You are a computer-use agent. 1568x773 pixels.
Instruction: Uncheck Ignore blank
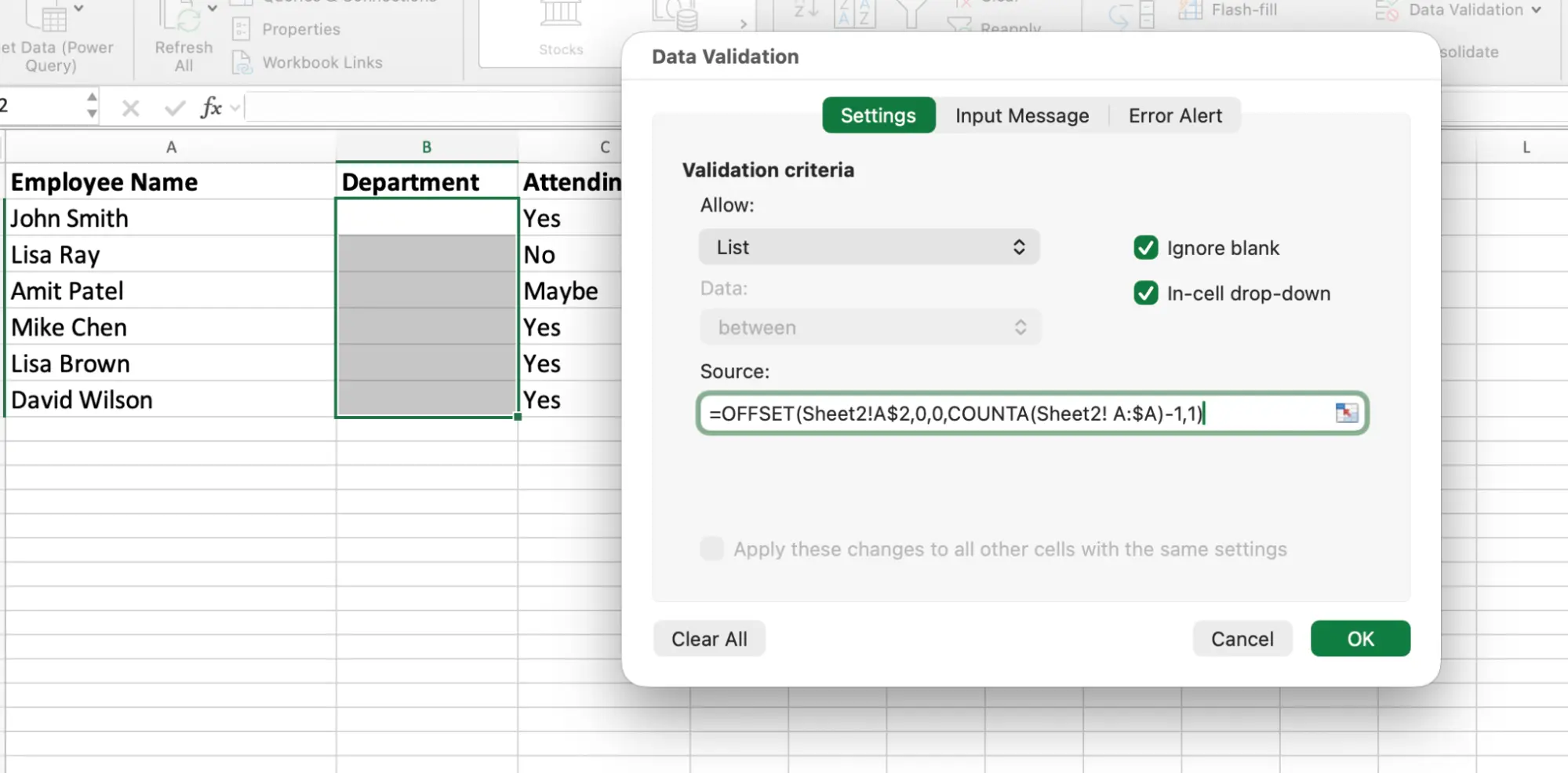[1145, 247]
